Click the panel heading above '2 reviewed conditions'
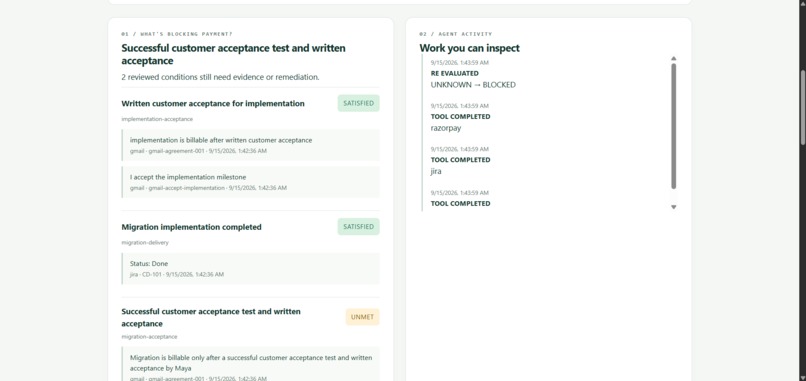 point(233,55)
